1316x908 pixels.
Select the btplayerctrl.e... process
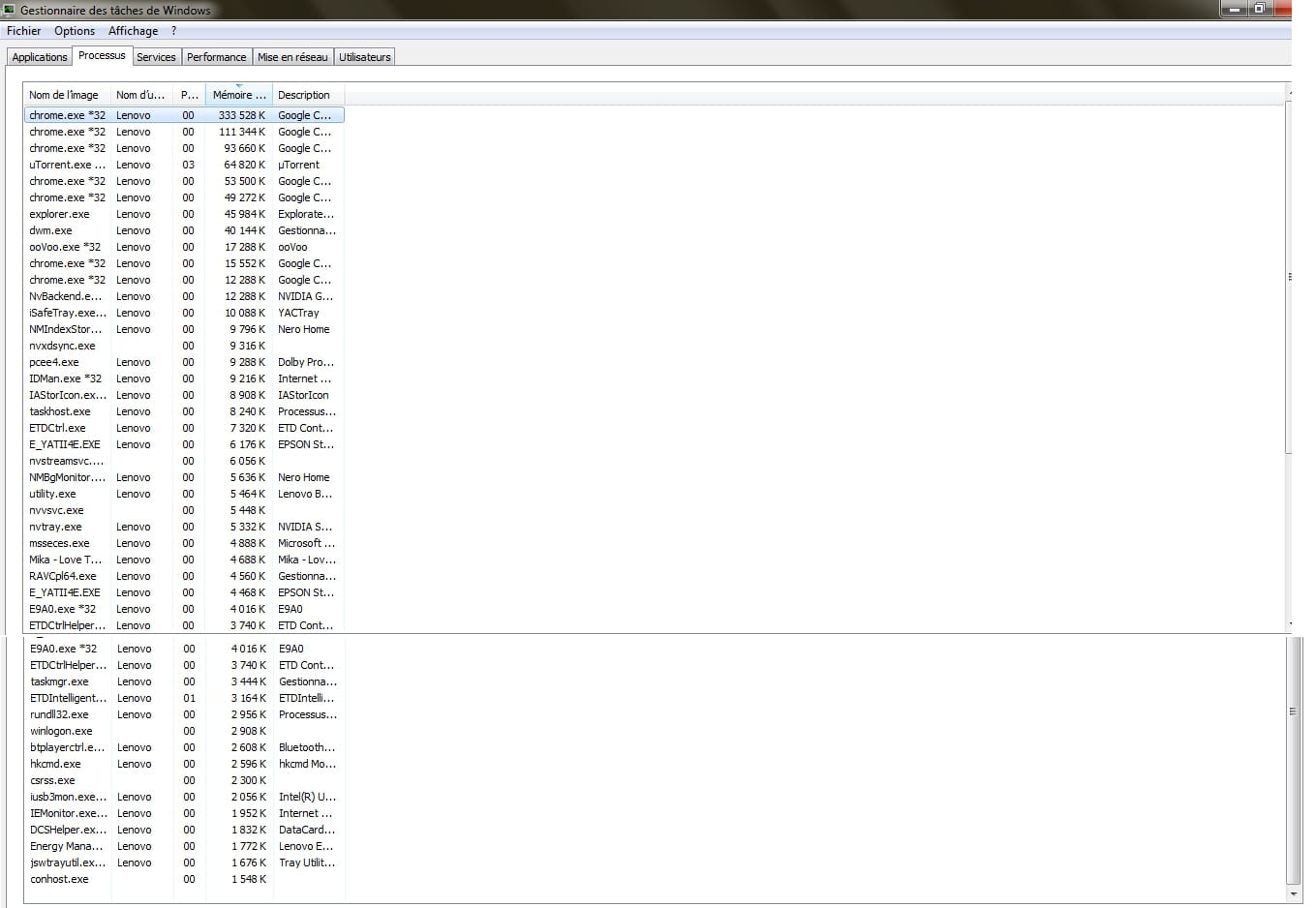click(x=184, y=747)
